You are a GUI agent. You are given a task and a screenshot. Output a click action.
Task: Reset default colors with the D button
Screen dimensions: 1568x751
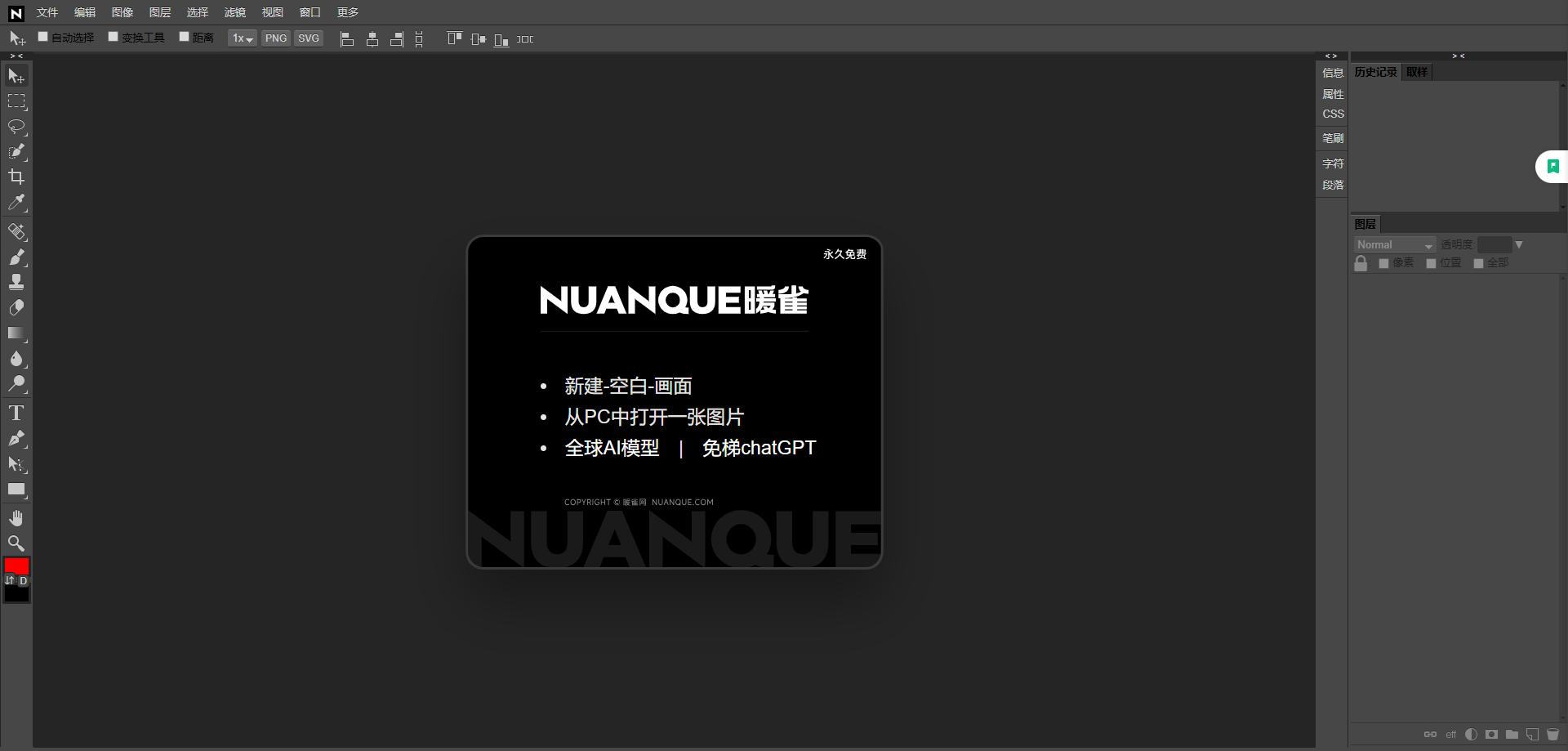(24, 581)
